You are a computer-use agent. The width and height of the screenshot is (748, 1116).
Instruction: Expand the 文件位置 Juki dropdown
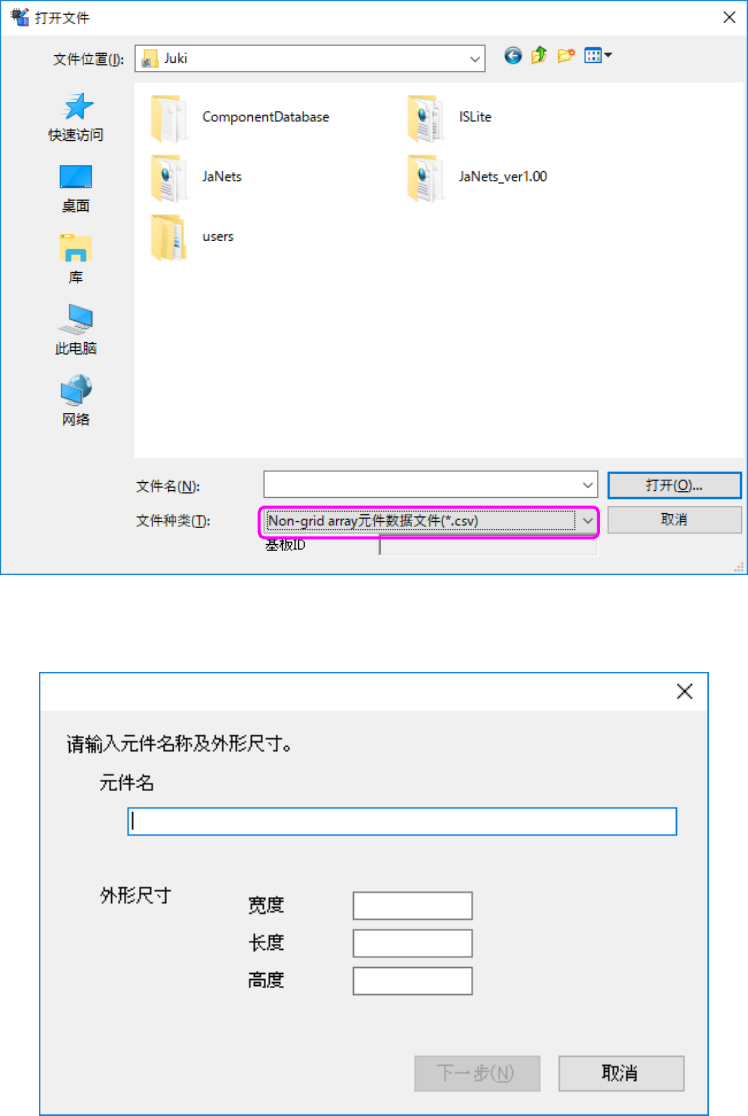(x=475, y=59)
